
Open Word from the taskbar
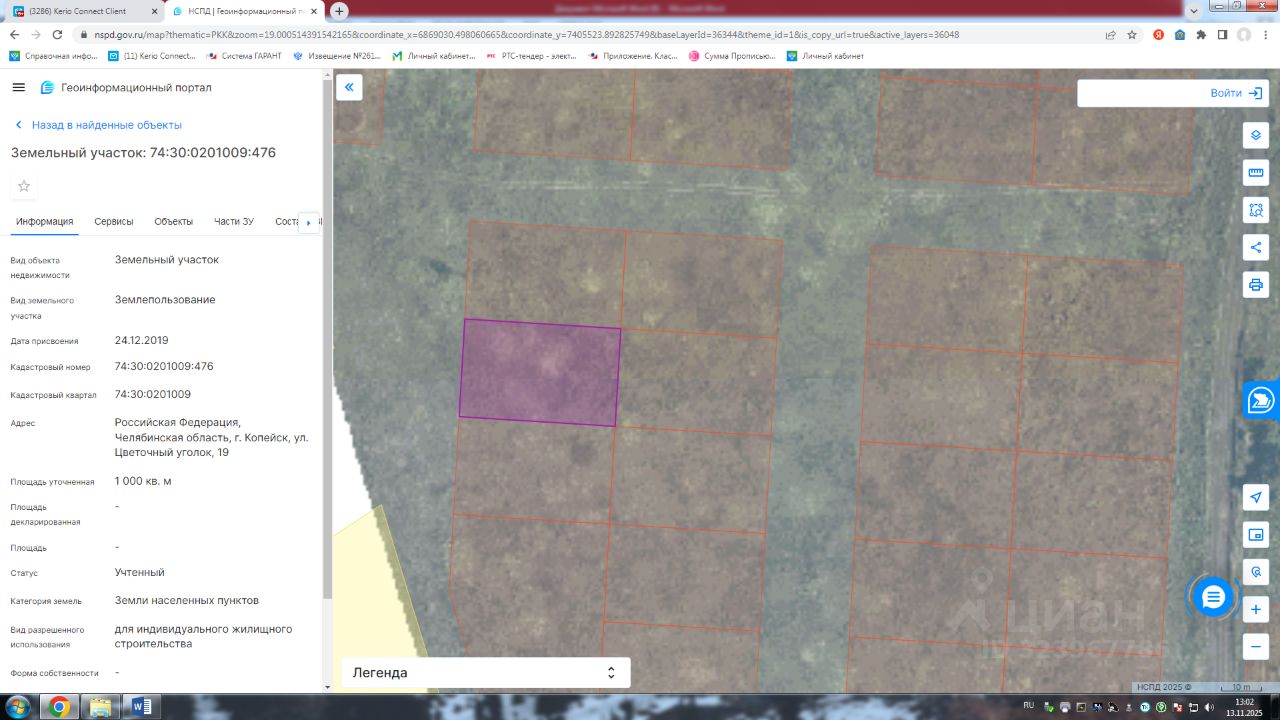[x=141, y=707]
